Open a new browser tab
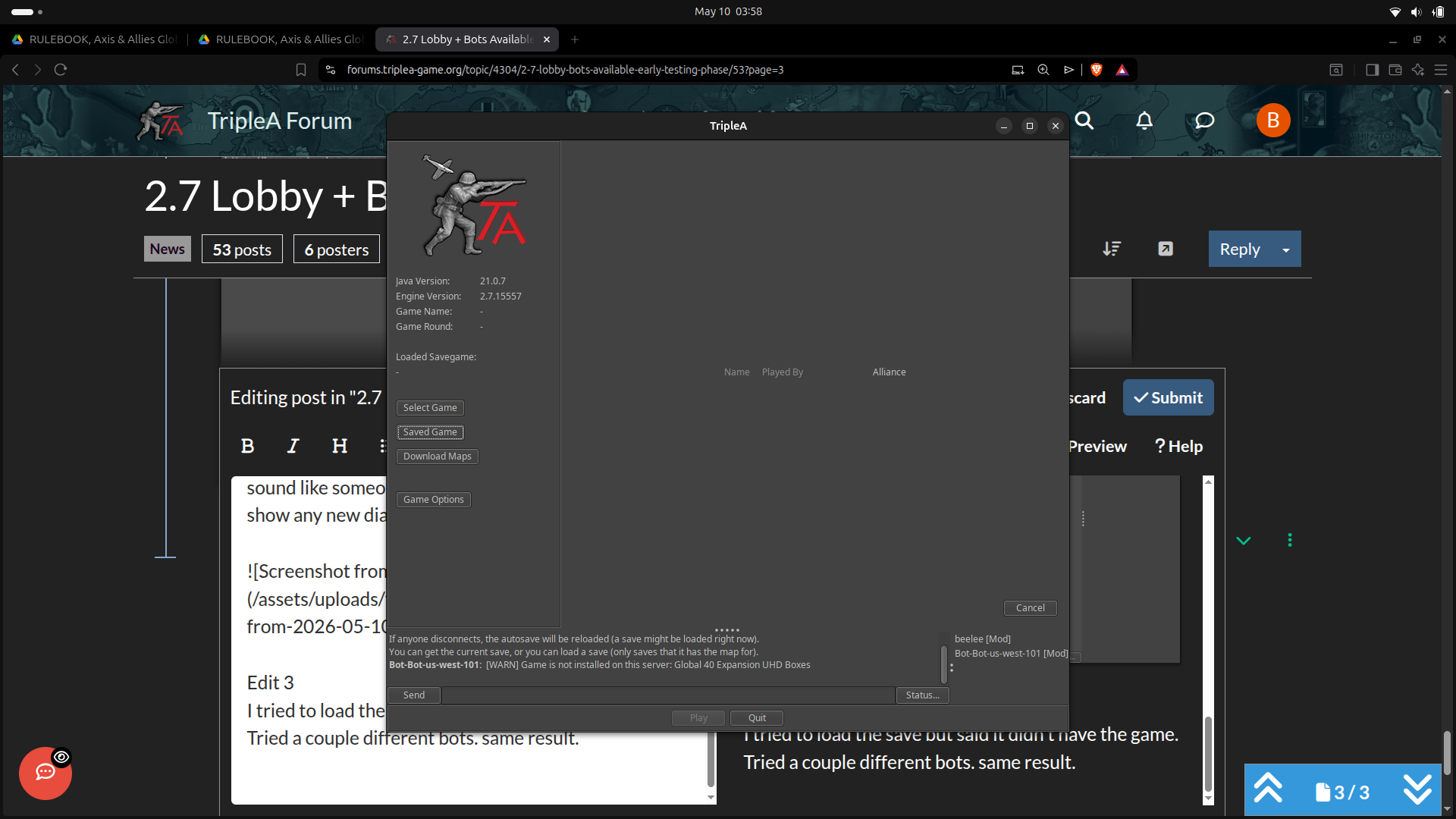 coord(575,39)
